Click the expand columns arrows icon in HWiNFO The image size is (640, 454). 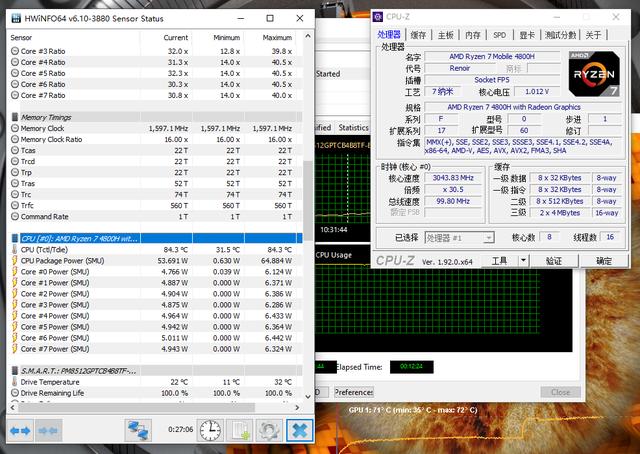click(x=21, y=429)
